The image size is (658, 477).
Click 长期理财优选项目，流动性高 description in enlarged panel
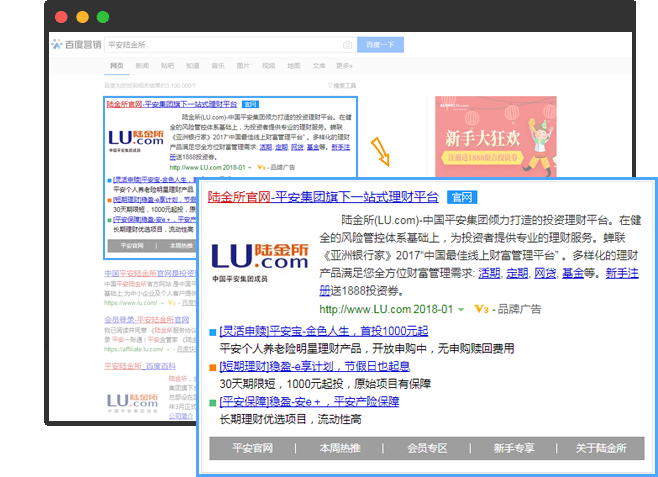pos(290,419)
